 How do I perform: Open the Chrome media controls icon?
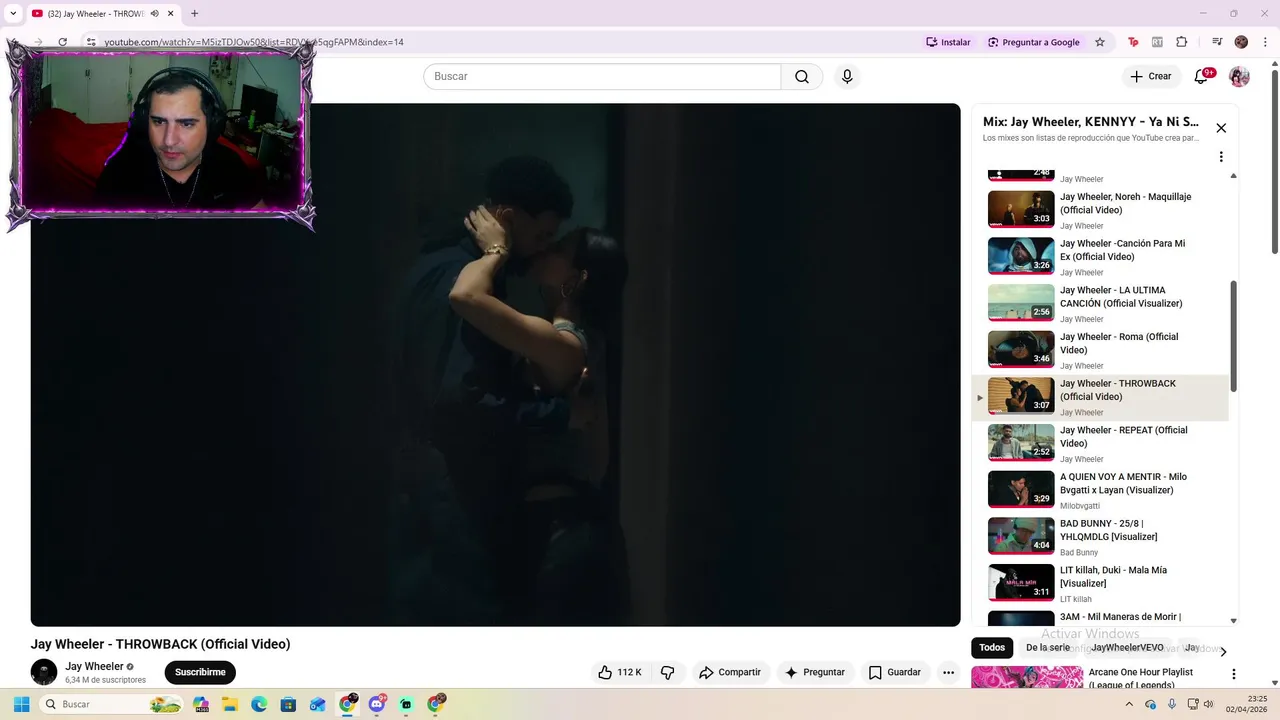click(x=1217, y=42)
